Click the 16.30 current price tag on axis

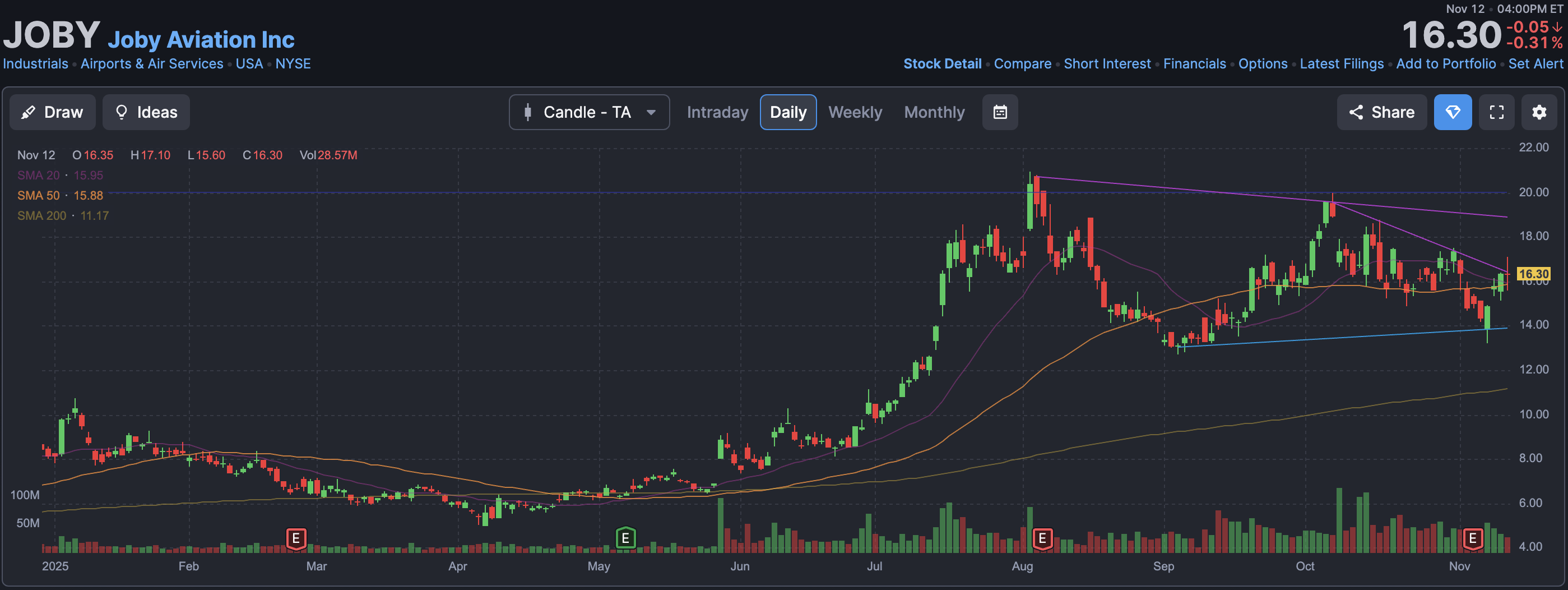[1533, 274]
